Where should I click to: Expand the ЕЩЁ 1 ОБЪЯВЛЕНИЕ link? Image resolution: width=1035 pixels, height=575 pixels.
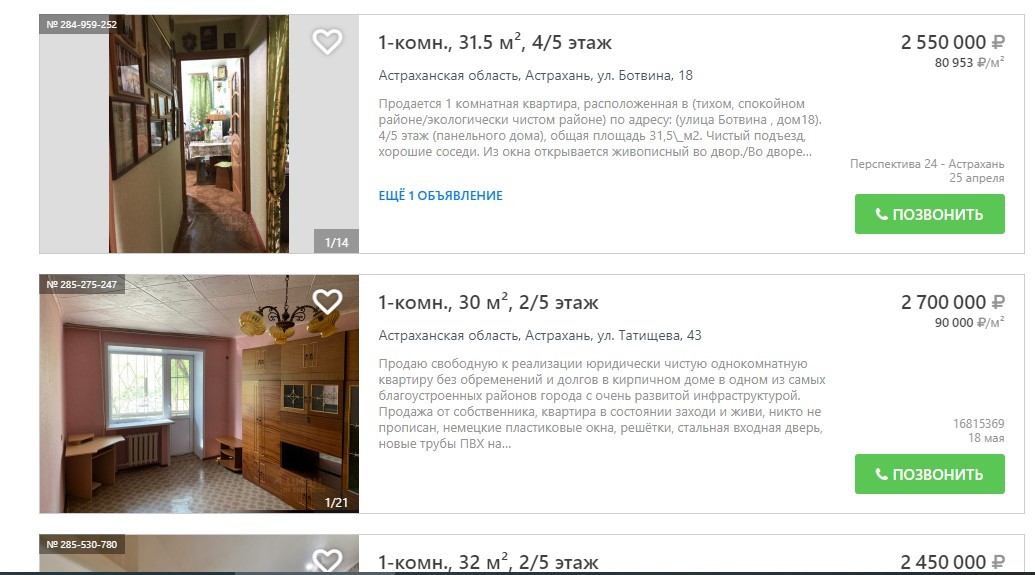(440, 195)
